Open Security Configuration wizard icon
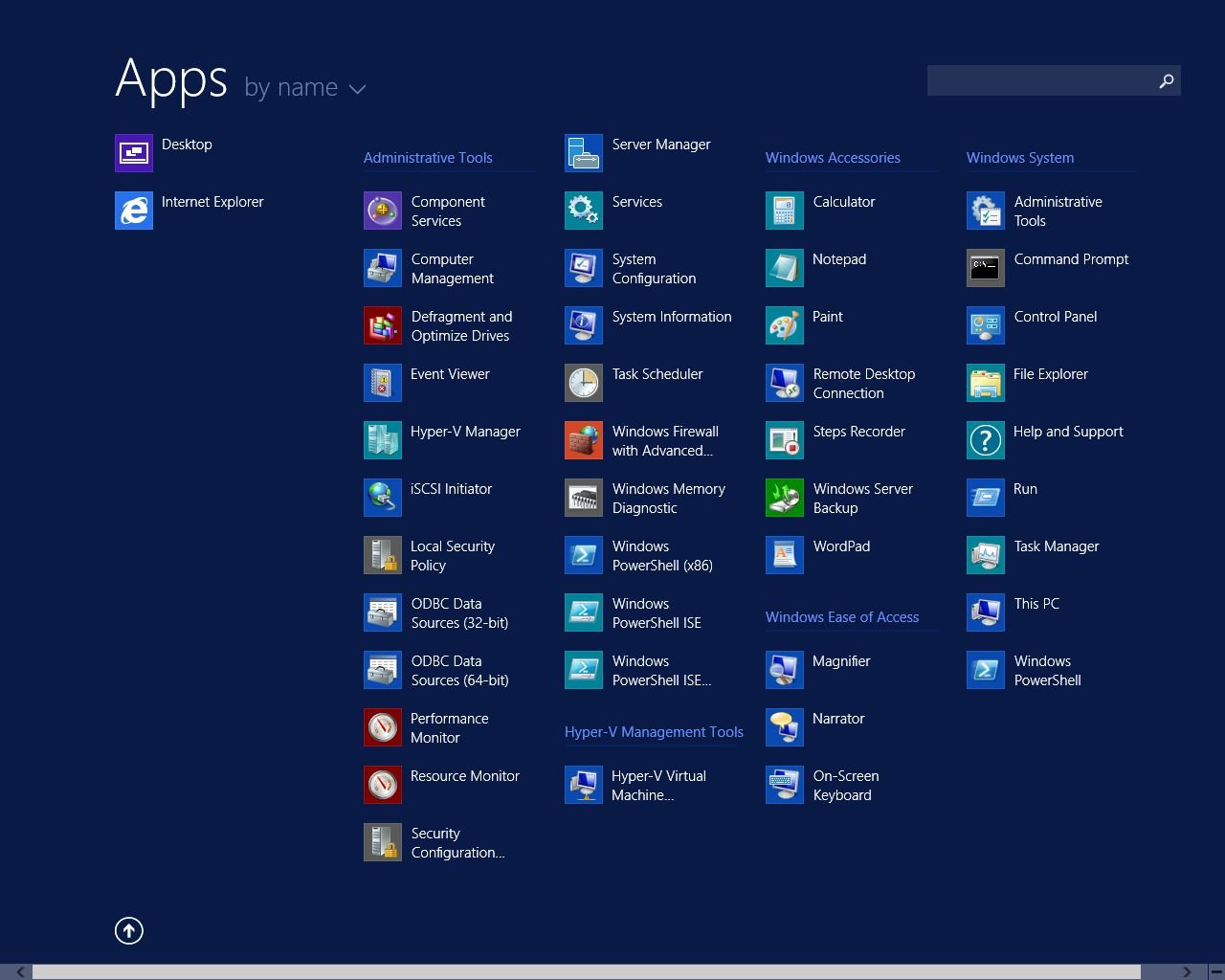The height and width of the screenshot is (980, 1225). (383, 842)
